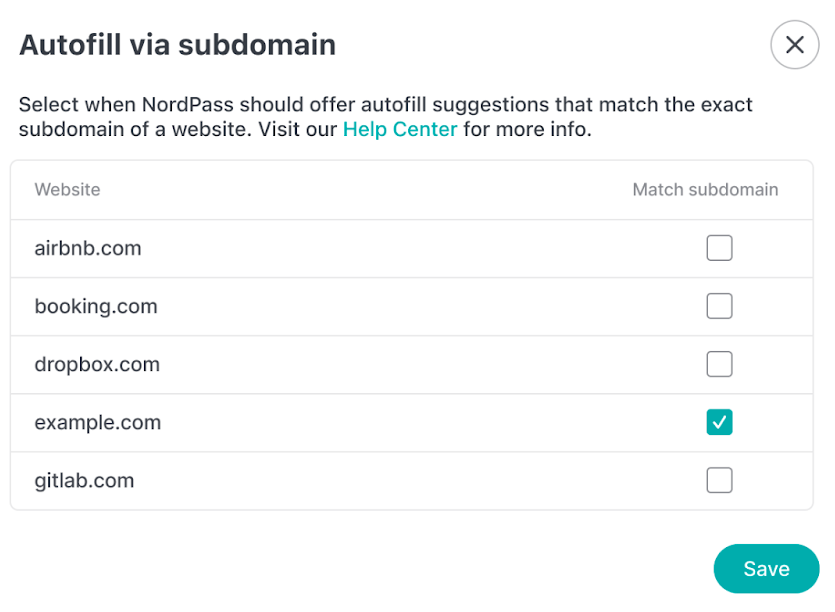Viewport: 835px width, 612px height.
Task: Select the gitlab.com website row
Action: (84, 480)
